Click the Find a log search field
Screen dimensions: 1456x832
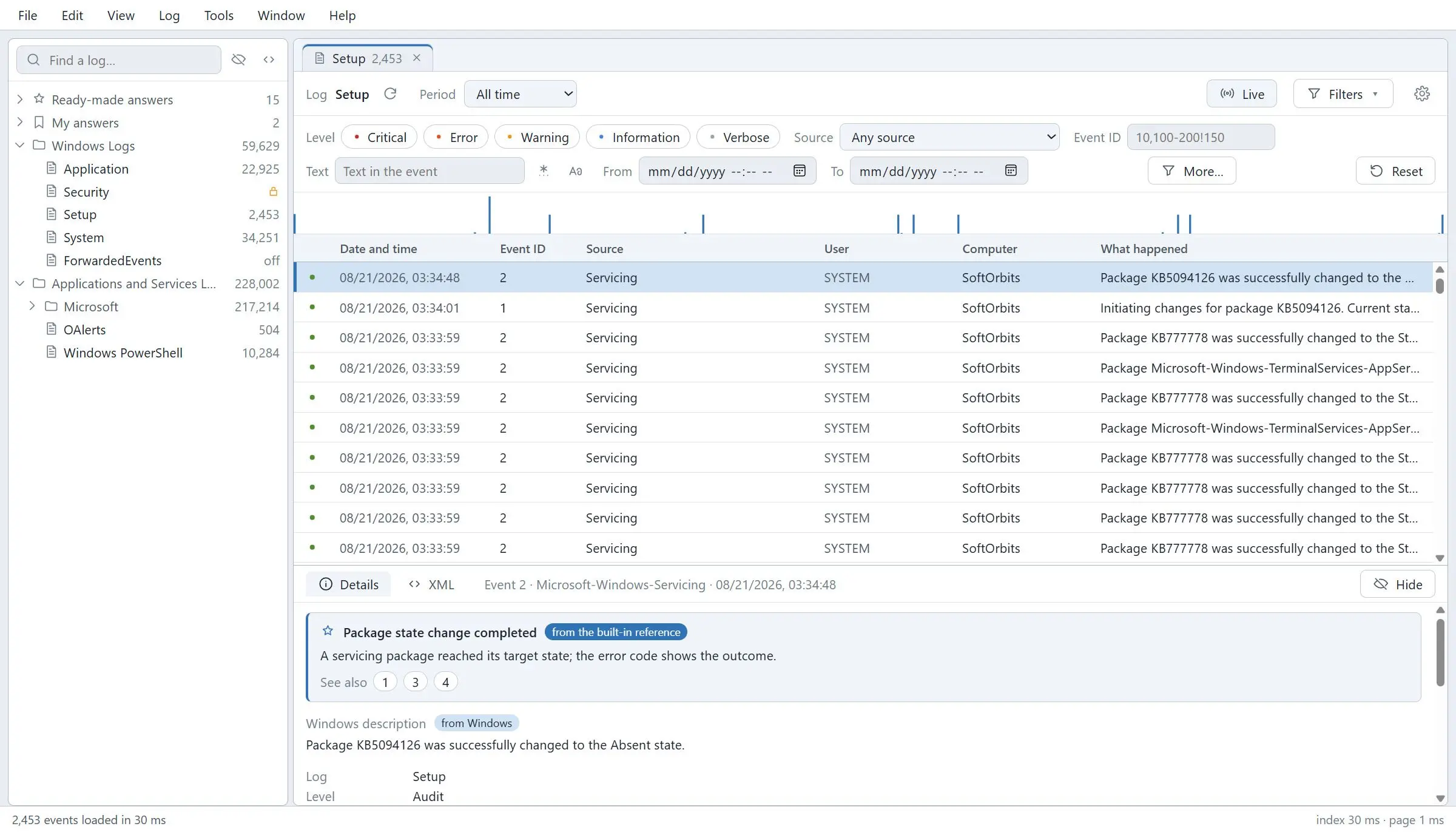click(x=119, y=60)
